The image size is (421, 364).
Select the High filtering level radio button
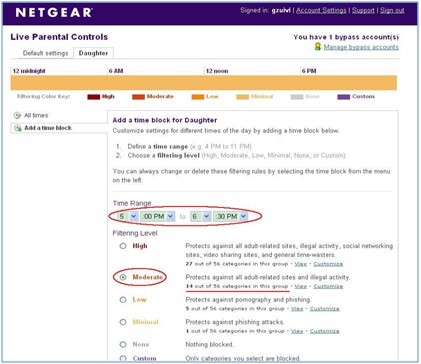point(123,246)
